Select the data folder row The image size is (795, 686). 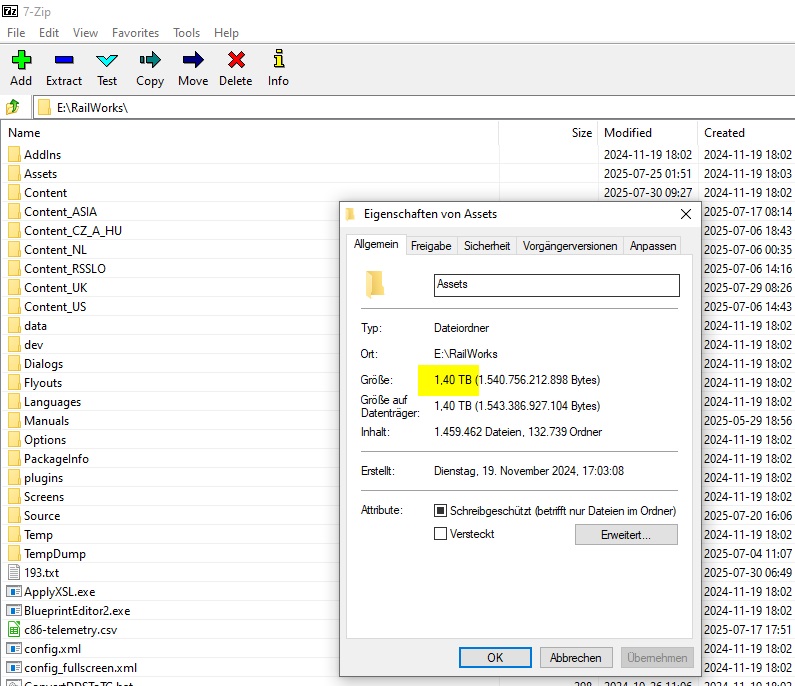[x=172, y=326]
